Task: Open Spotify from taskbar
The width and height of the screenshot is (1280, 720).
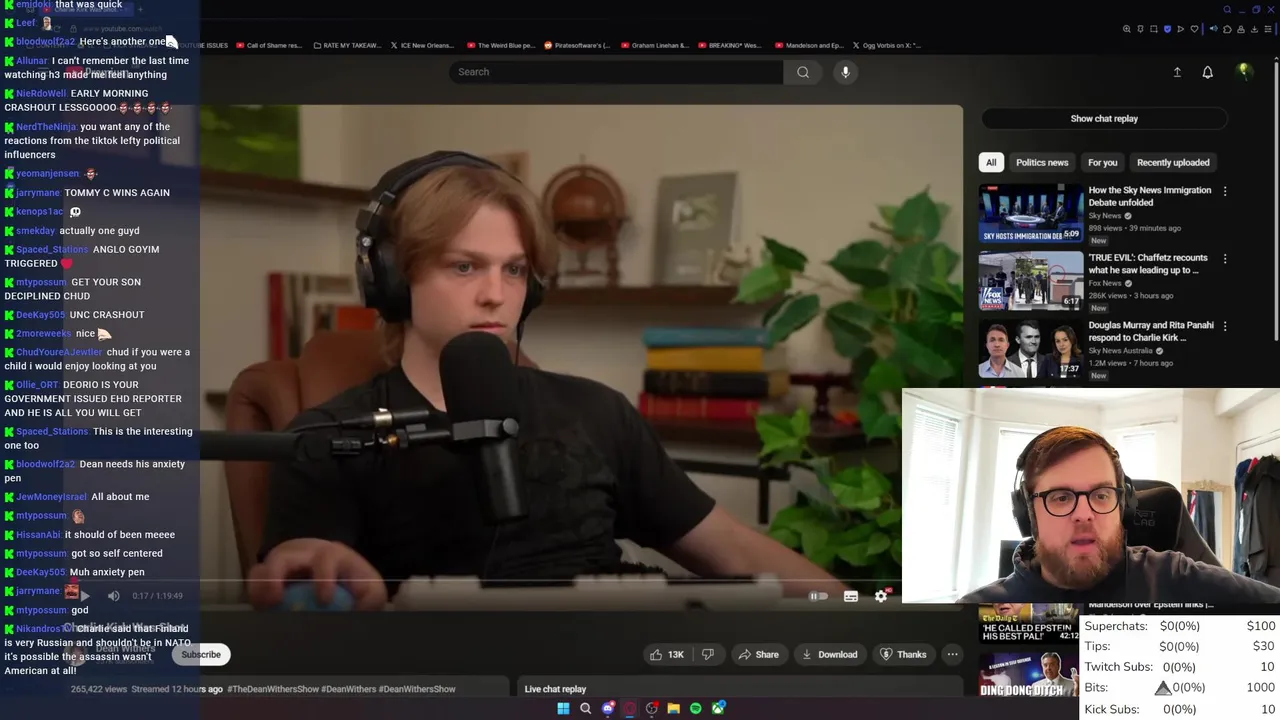Action: [x=696, y=708]
